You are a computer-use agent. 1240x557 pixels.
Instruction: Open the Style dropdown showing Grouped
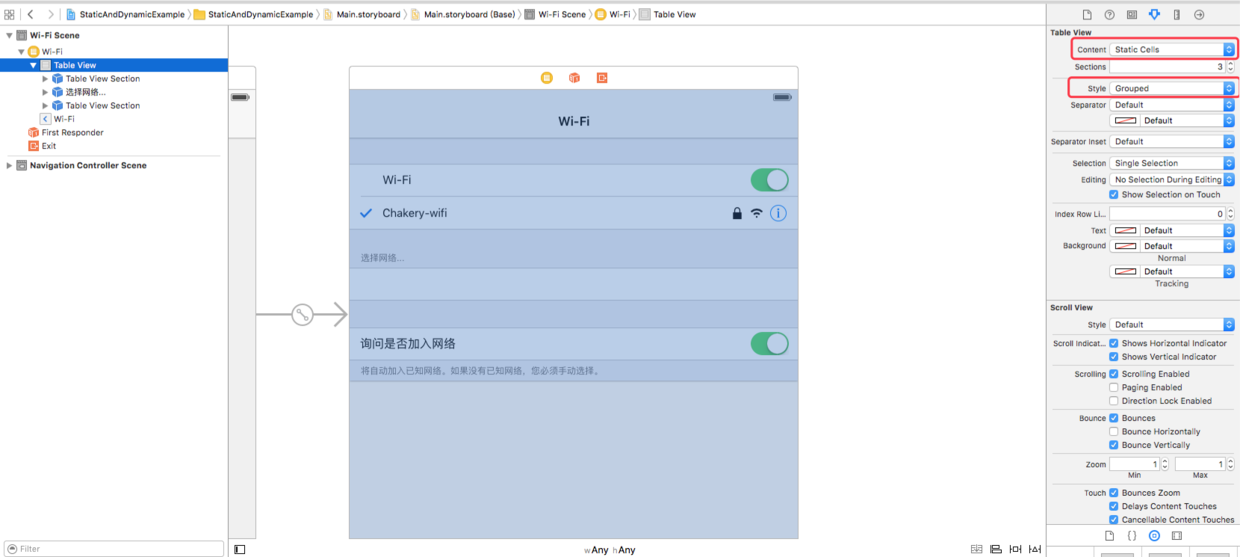[x=1172, y=88]
